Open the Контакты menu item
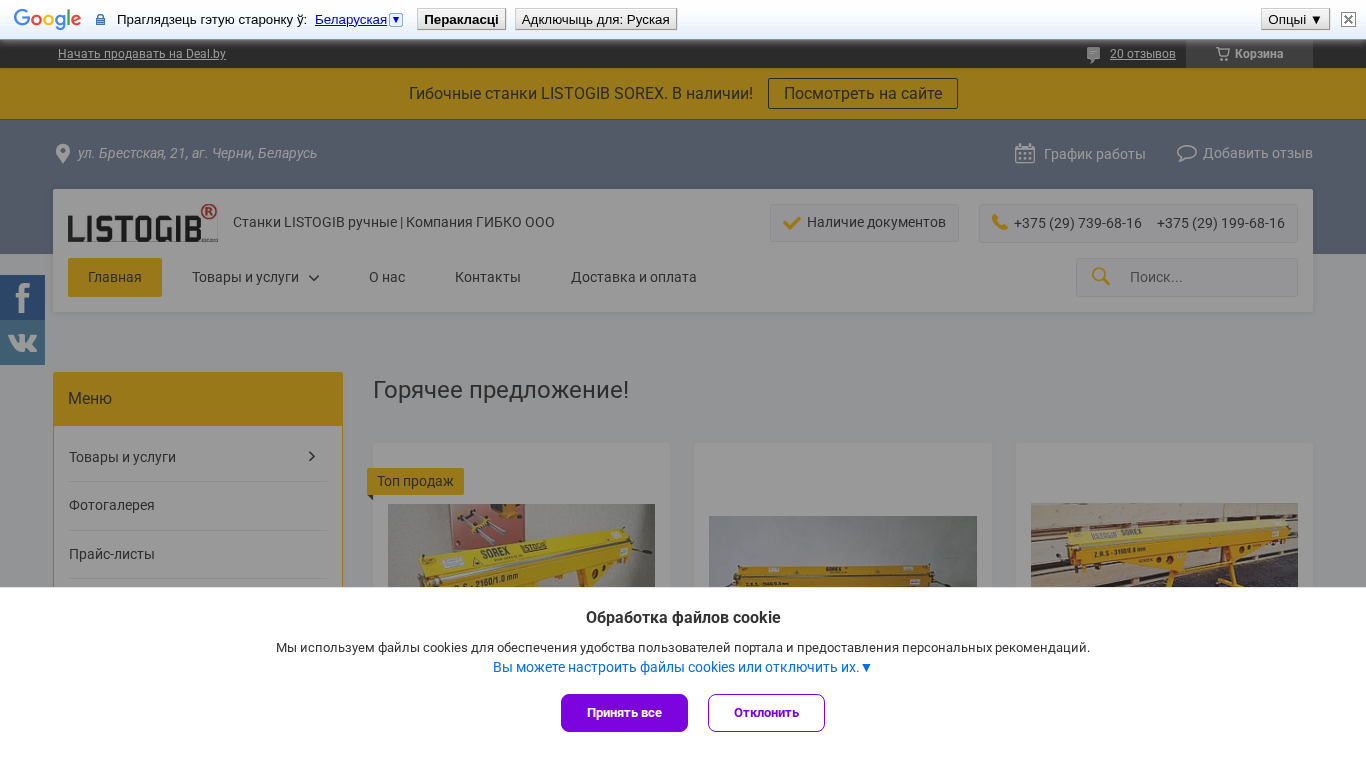Viewport: 1366px width, 768px height. [x=488, y=277]
